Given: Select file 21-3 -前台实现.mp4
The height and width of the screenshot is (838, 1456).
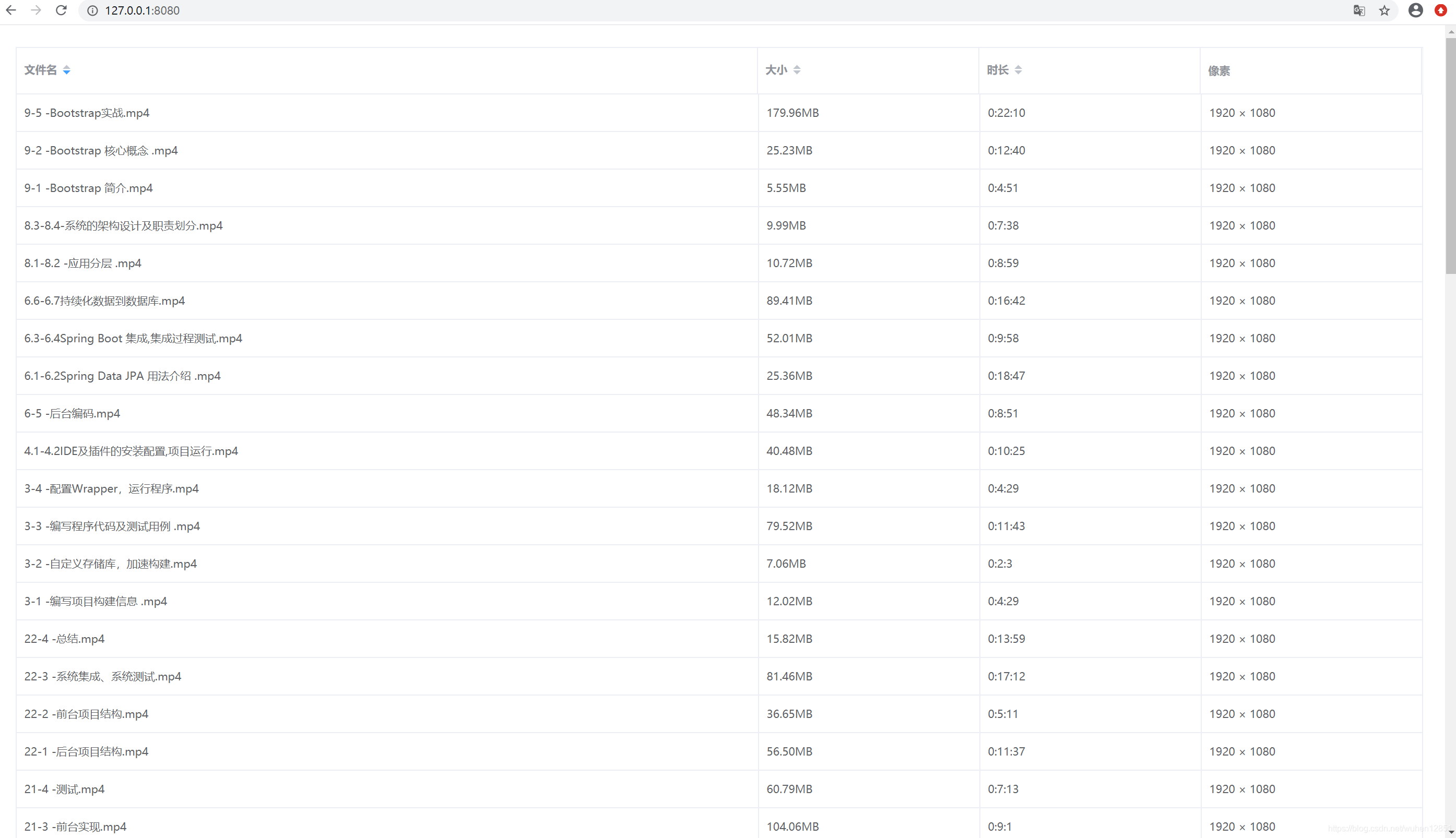Looking at the screenshot, I should [75, 827].
